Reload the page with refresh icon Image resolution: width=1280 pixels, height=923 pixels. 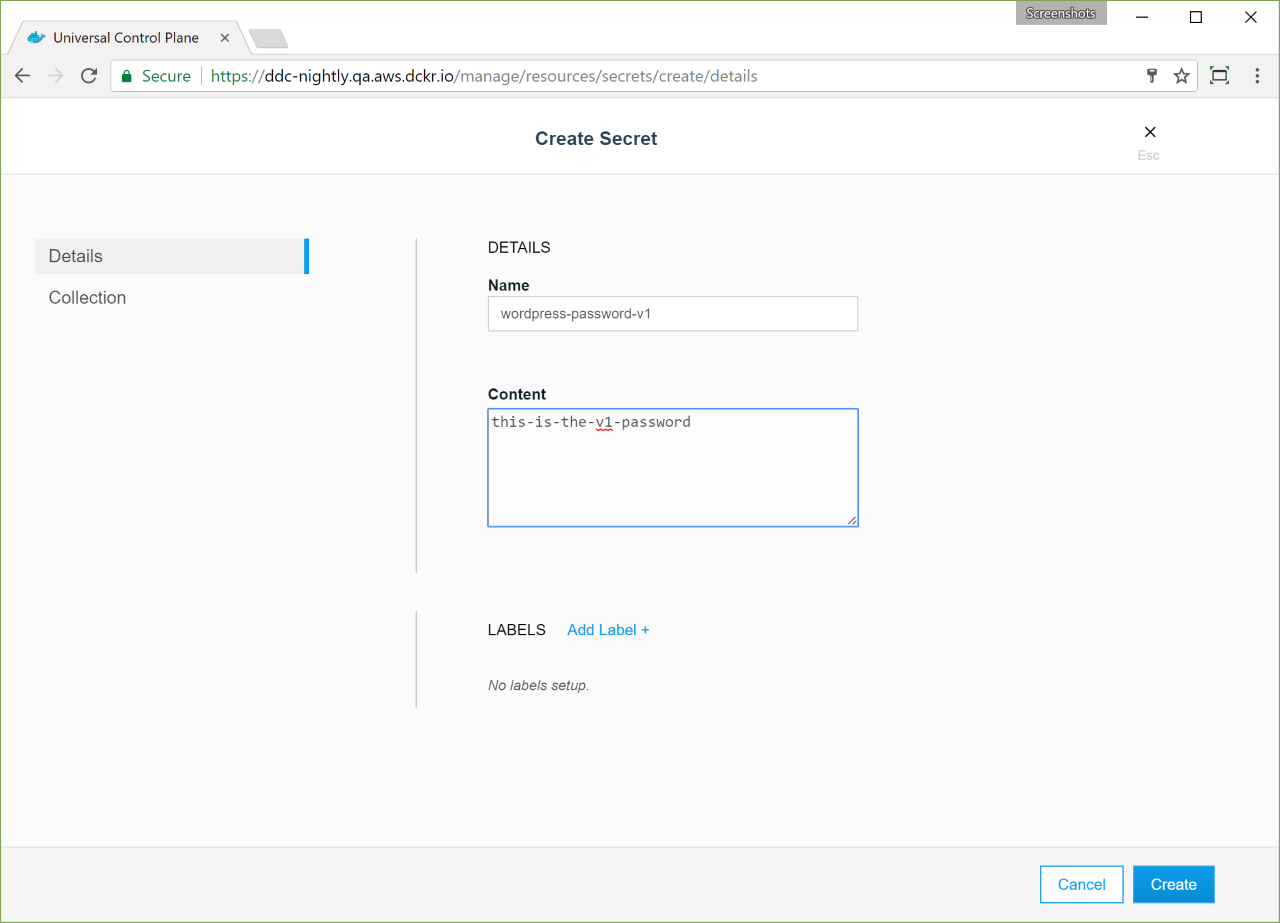click(x=89, y=76)
